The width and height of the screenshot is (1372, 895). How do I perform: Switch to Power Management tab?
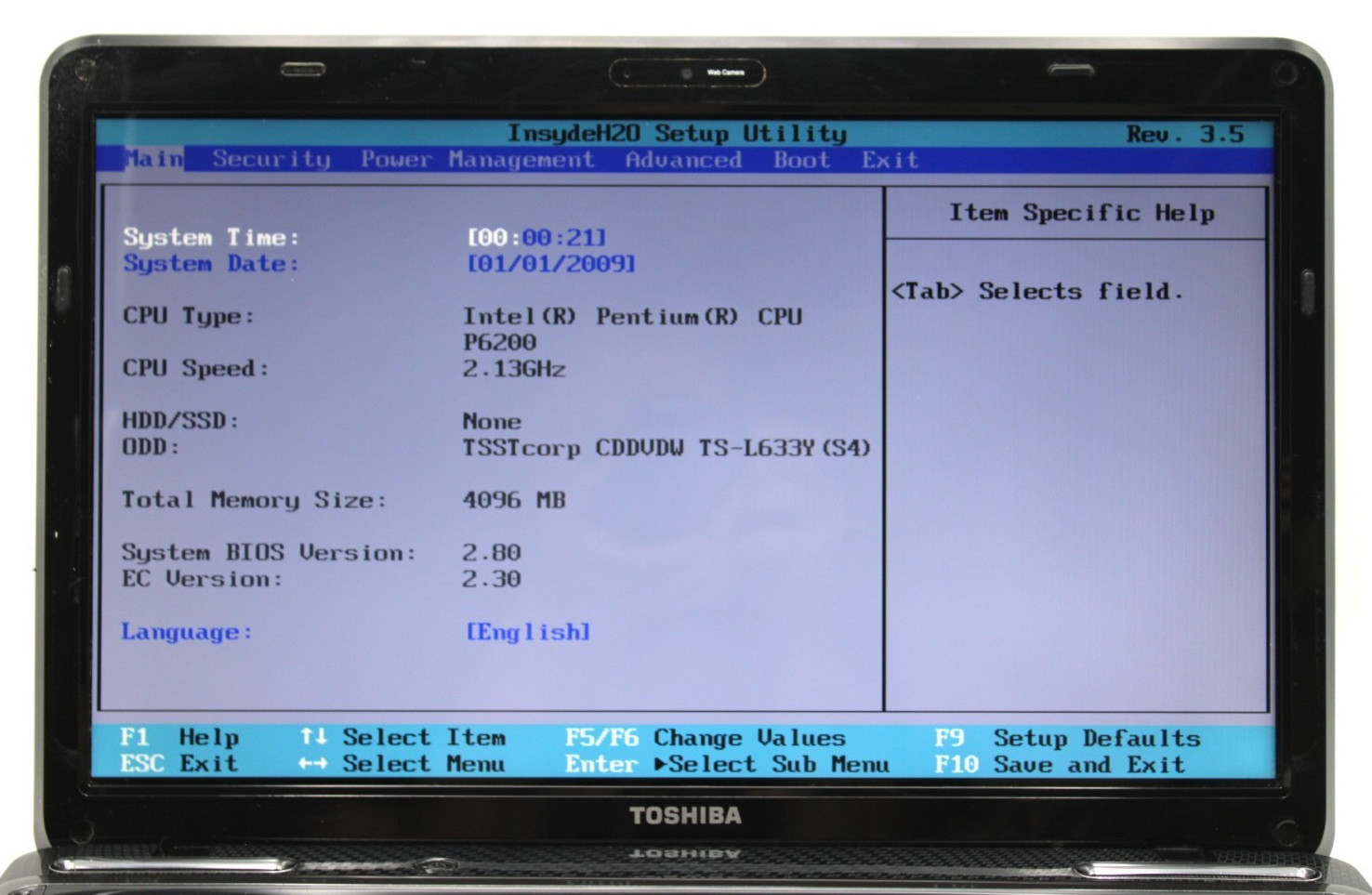tap(478, 160)
